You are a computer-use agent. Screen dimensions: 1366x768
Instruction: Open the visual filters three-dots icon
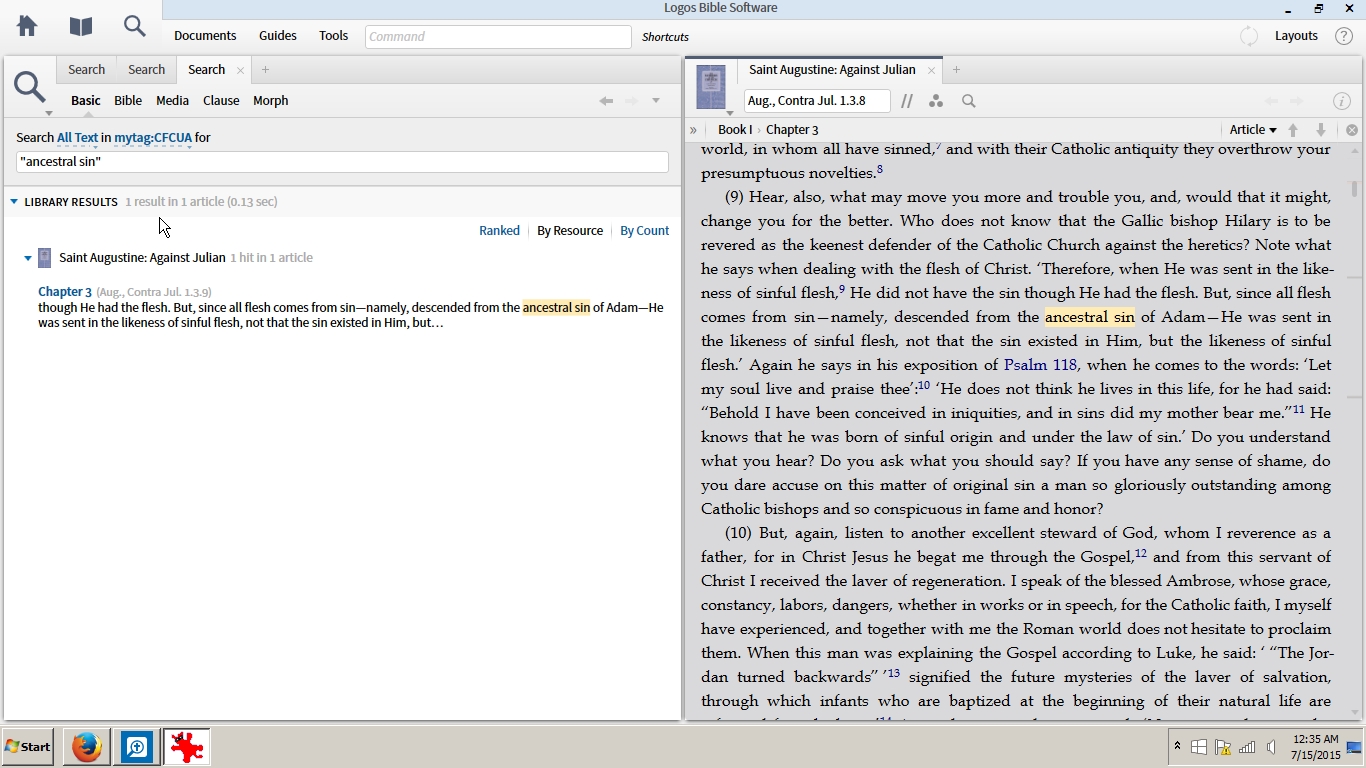(x=936, y=101)
